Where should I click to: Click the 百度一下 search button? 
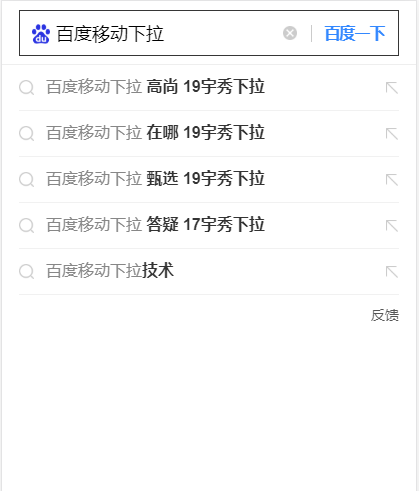click(x=355, y=33)
